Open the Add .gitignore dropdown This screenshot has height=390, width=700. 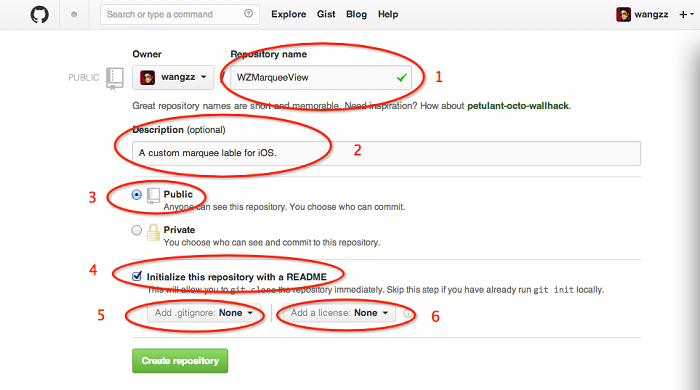click(204, 313)
